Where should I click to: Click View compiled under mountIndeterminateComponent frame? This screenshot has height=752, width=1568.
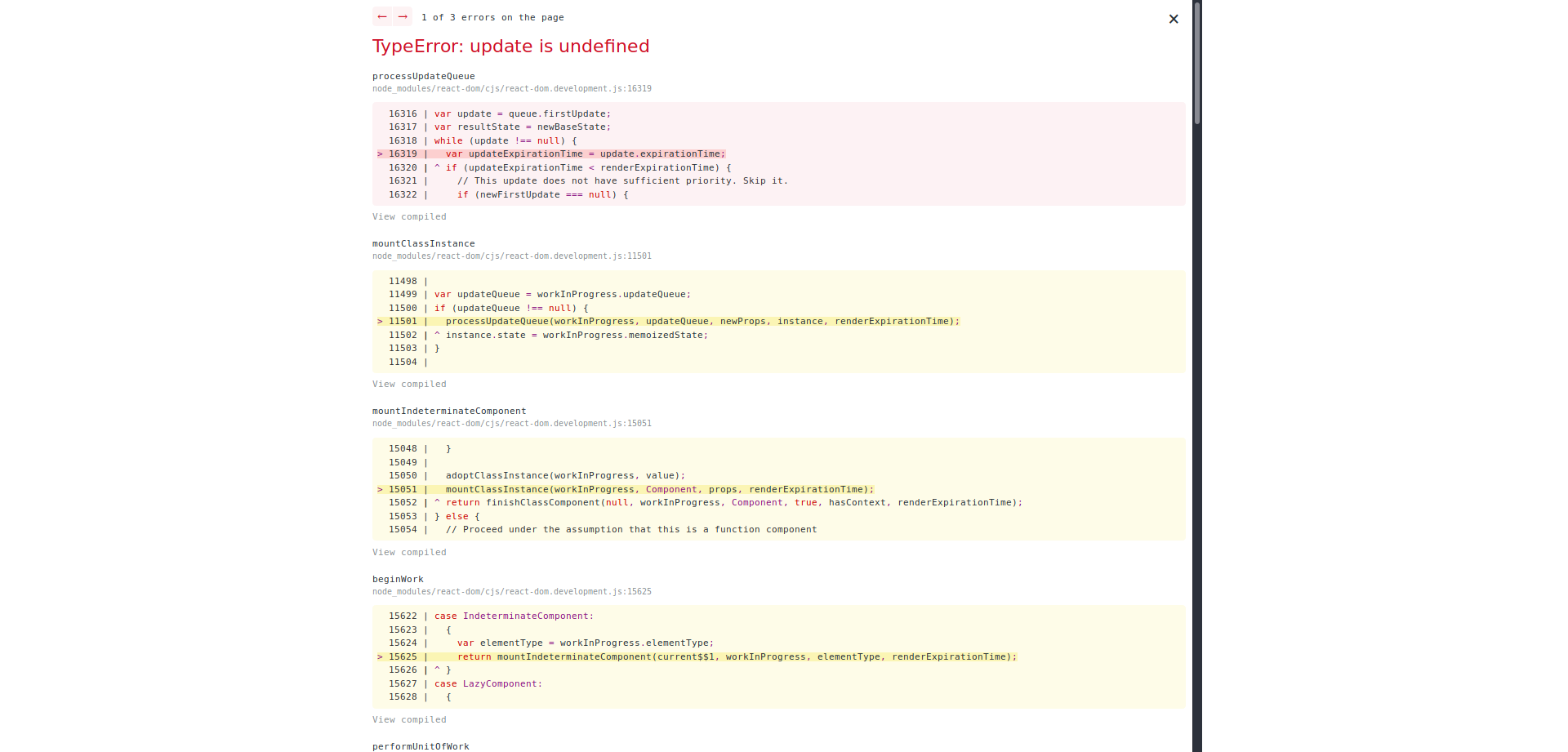(x=409, y=553)
